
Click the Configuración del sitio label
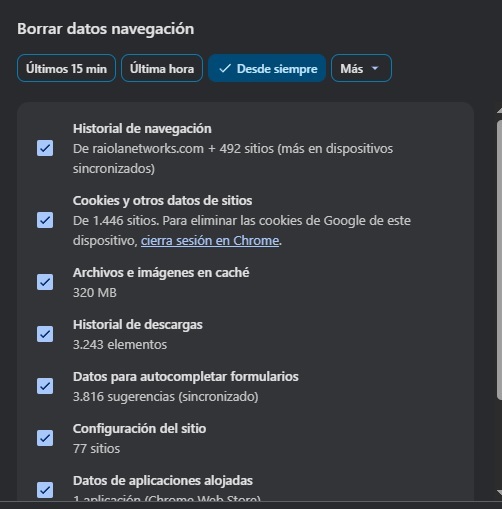[140, 429]
